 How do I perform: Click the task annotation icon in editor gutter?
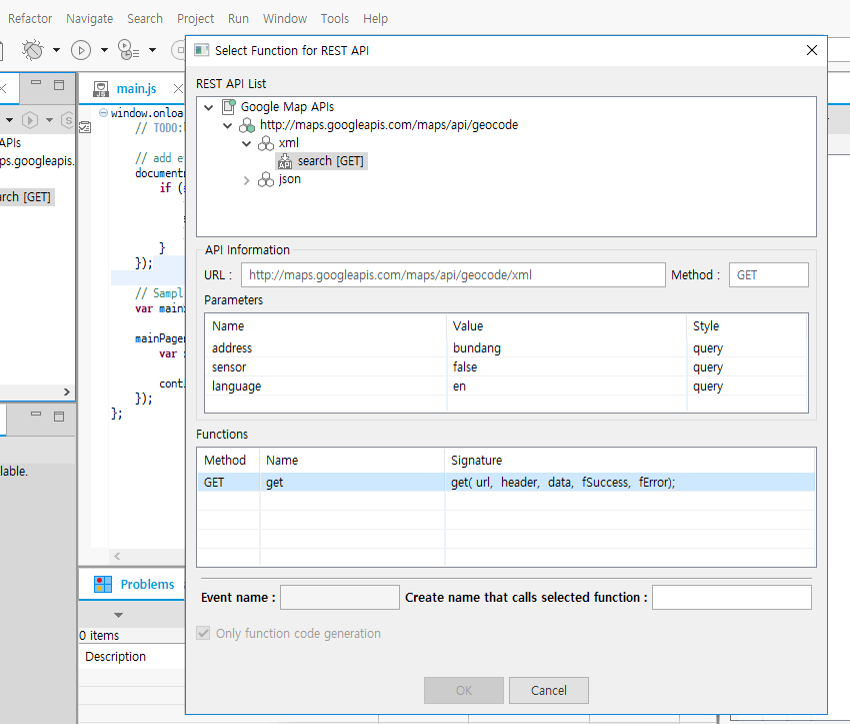[85, 127]
